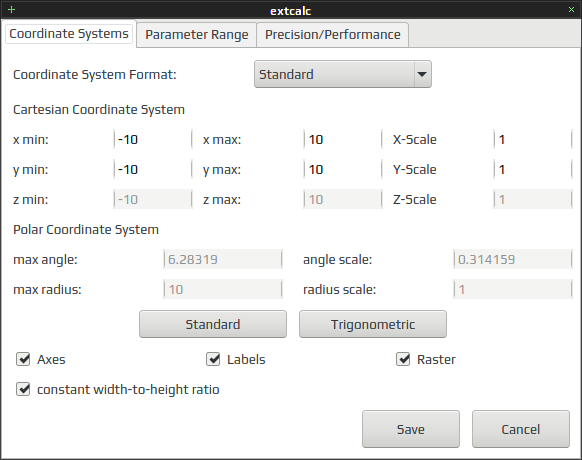Click the x max input field
The image size is (582, 460).
(343, 140)
